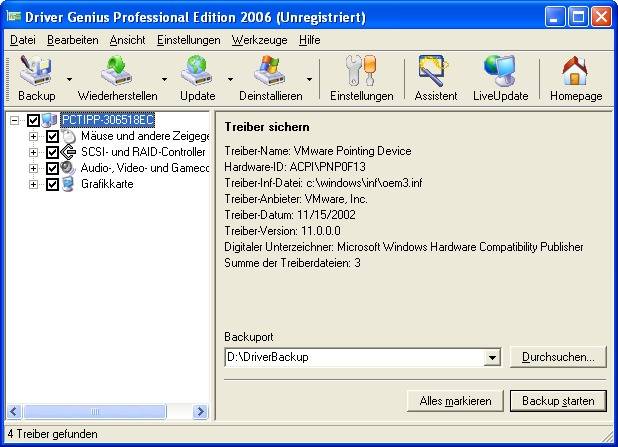This screenshot has width=618, height=447.
Task: Select the Update globe drive icon
Action: tap(197, 70)
